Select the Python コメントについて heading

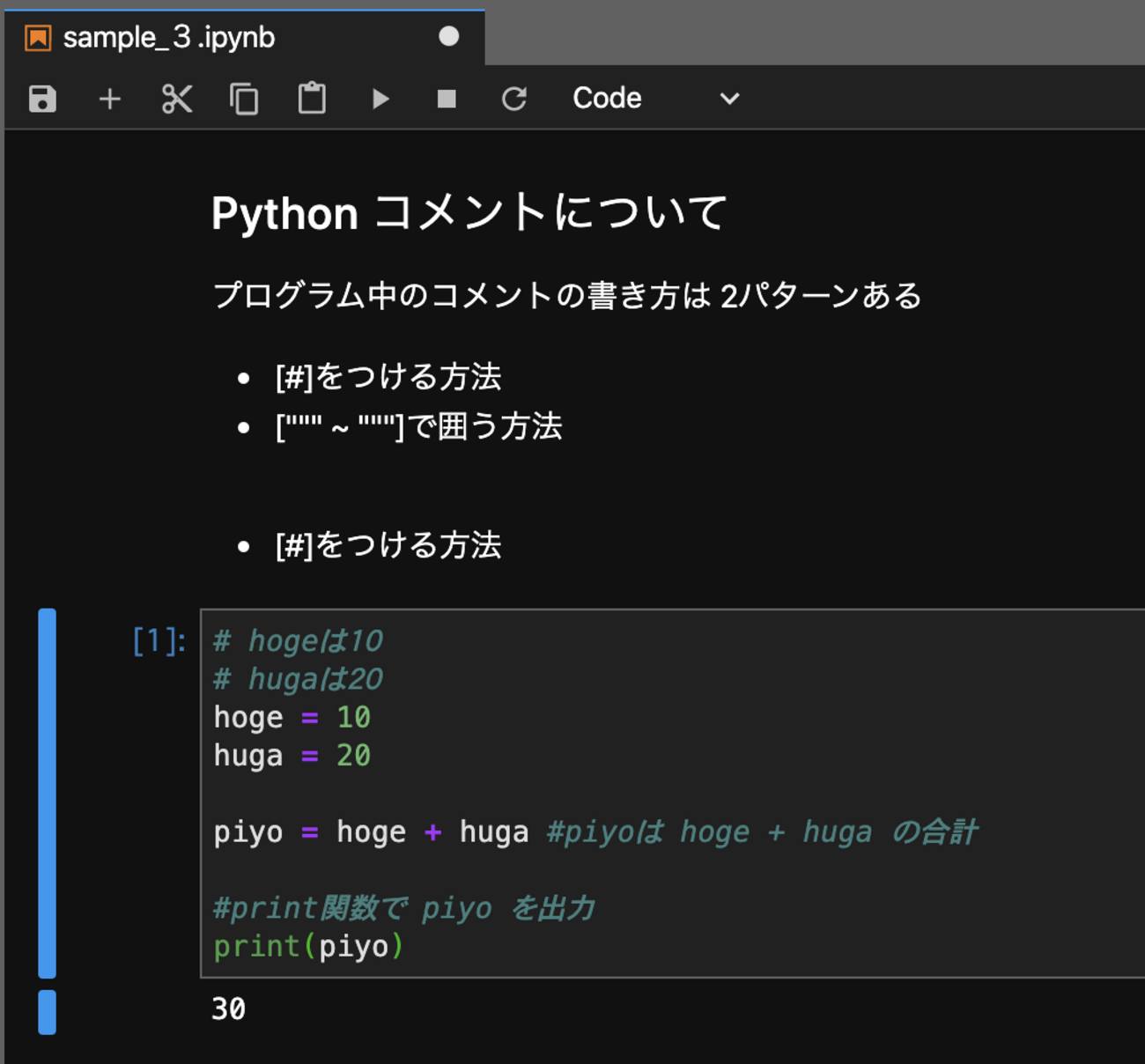(469, 213)
